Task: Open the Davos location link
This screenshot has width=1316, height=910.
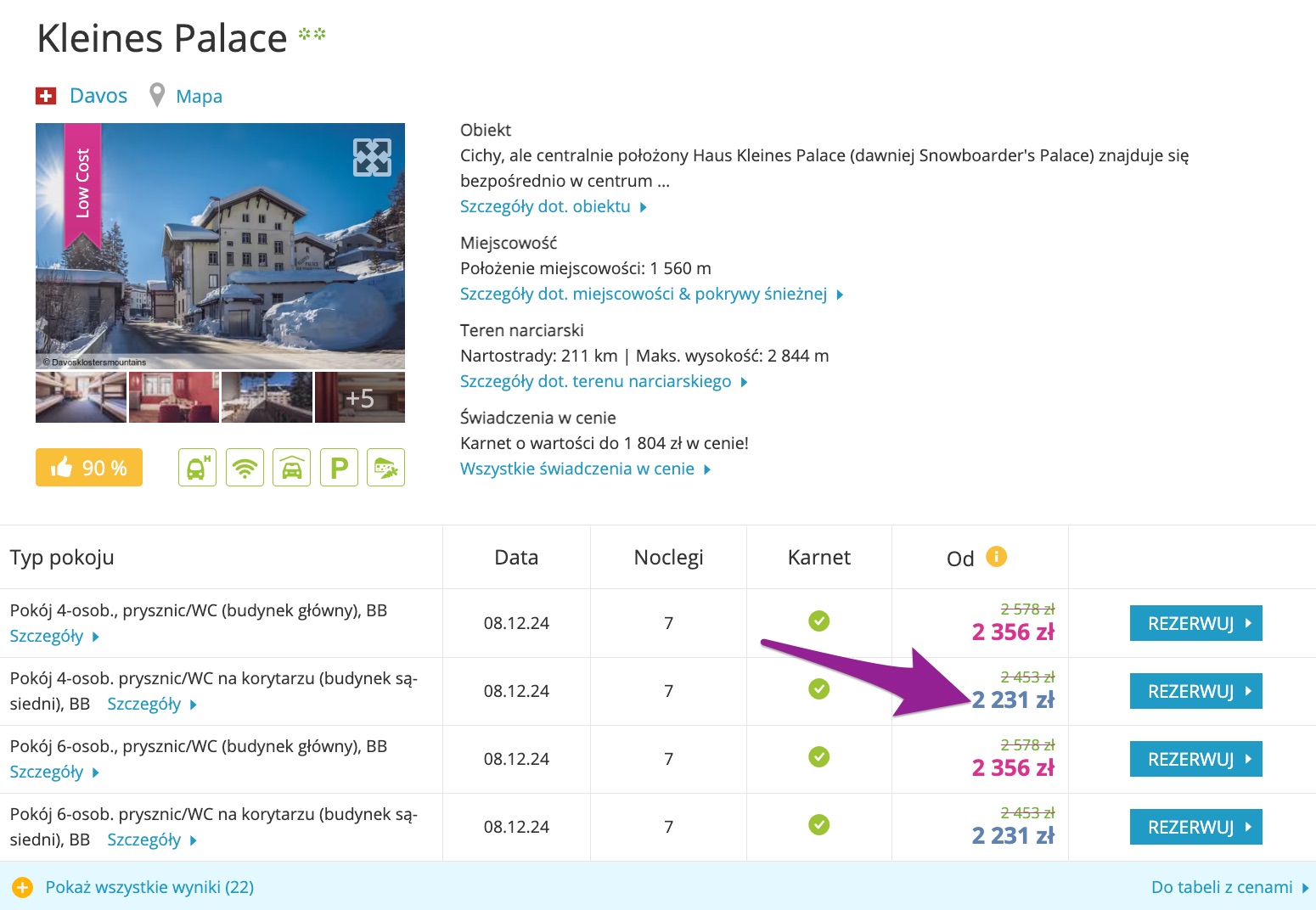Action: tap(98, 96)
